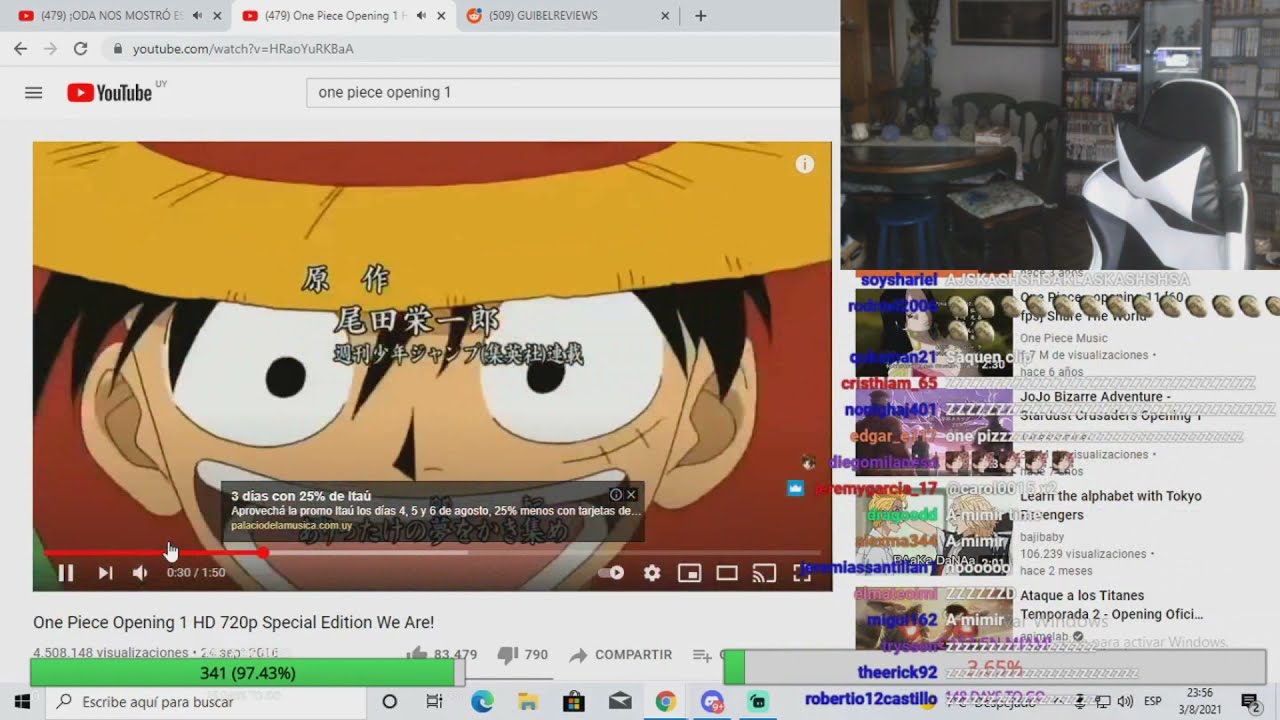
Task: Close the GUIBELREVIEWS tab
Action: click(666, 16)
